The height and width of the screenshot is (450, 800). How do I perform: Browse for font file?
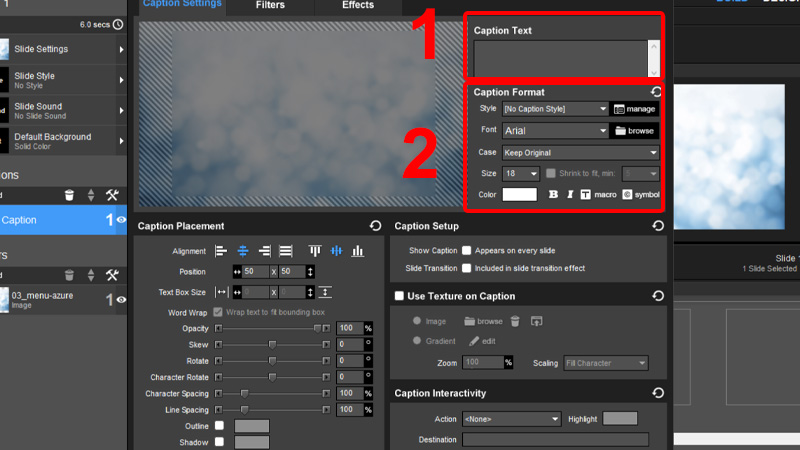tap(635, 131)
